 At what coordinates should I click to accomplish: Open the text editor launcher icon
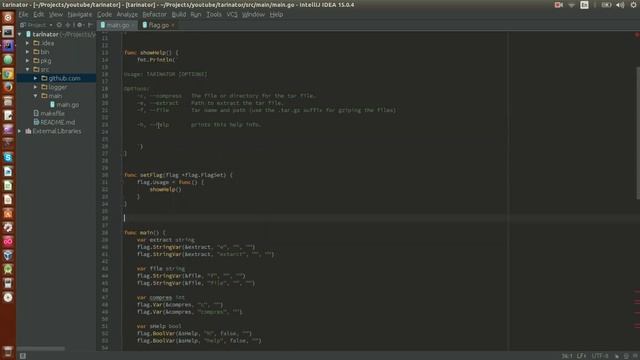tap(8, 116)
